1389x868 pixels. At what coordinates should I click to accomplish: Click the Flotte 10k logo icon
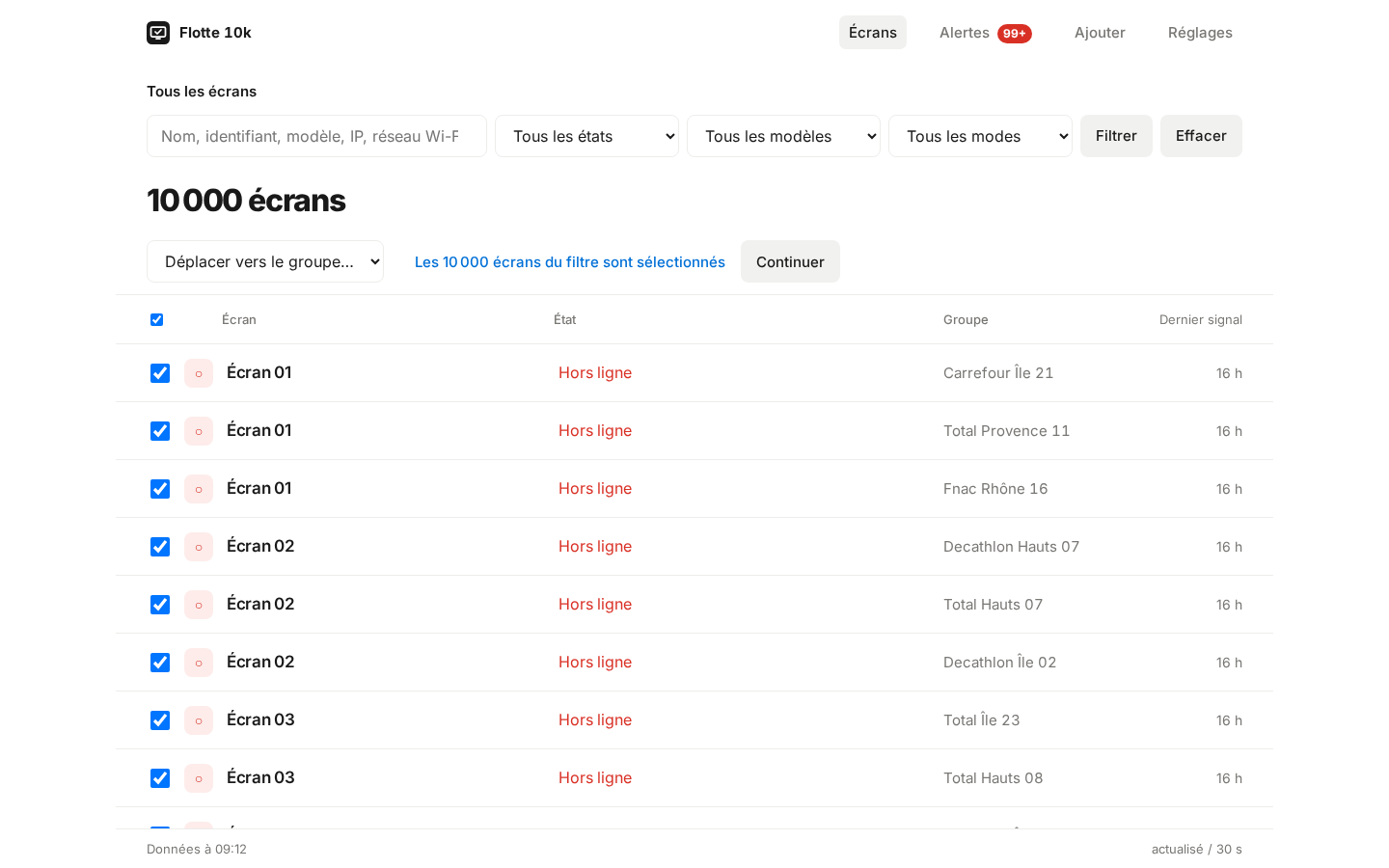(x=158, y=33)
